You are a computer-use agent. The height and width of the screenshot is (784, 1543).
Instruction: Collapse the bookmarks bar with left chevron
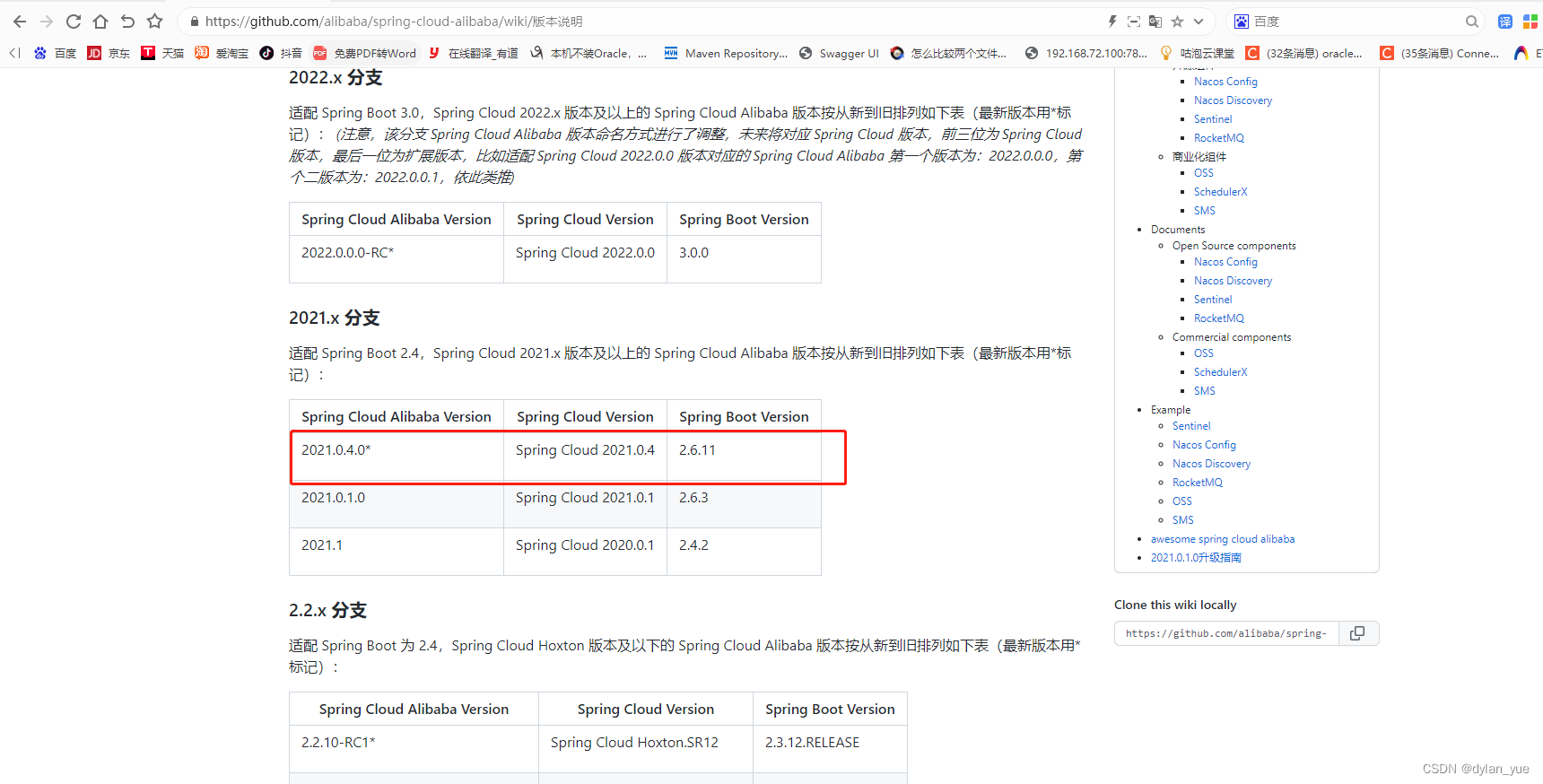pos(14,53)
